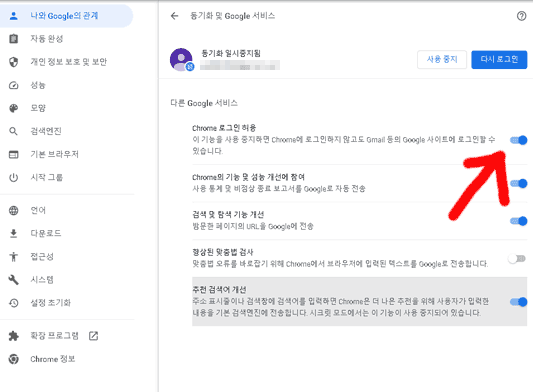Click the person icon beside 나와 Google의 관계

point(14,16)
